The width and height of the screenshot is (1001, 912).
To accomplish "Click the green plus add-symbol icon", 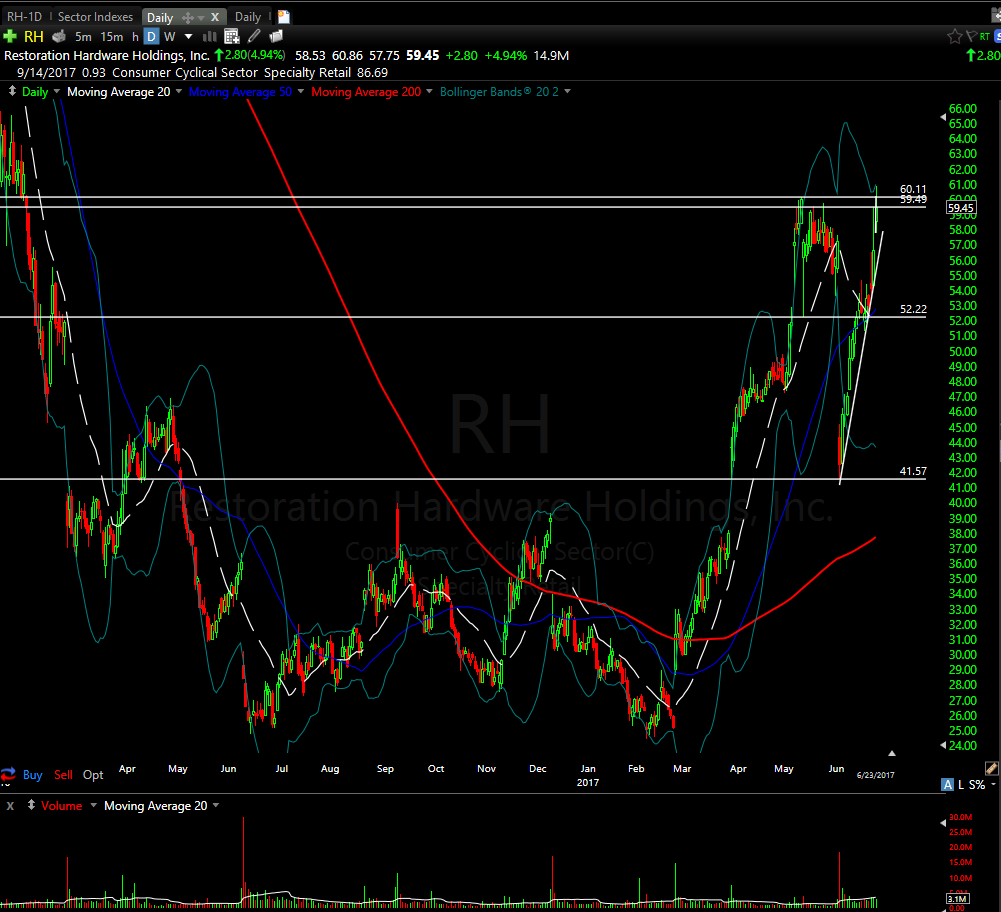I will 10,36.
